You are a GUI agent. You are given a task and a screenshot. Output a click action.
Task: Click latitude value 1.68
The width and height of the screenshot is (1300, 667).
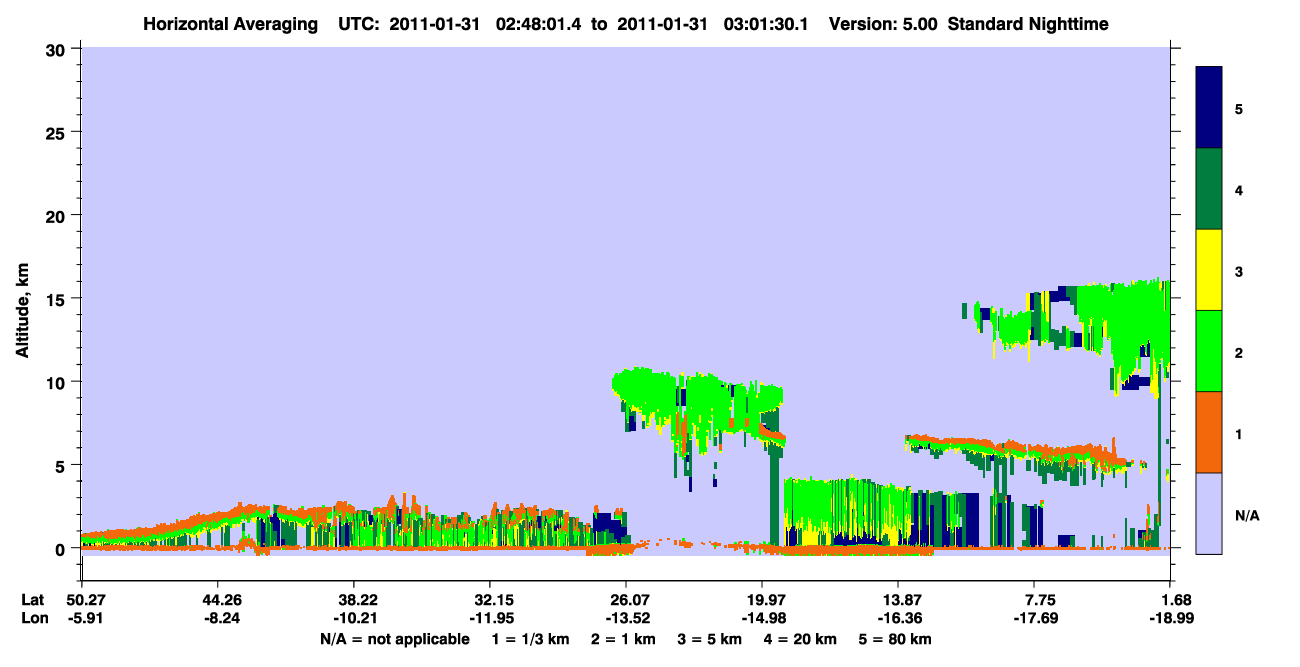(1174, 600)
